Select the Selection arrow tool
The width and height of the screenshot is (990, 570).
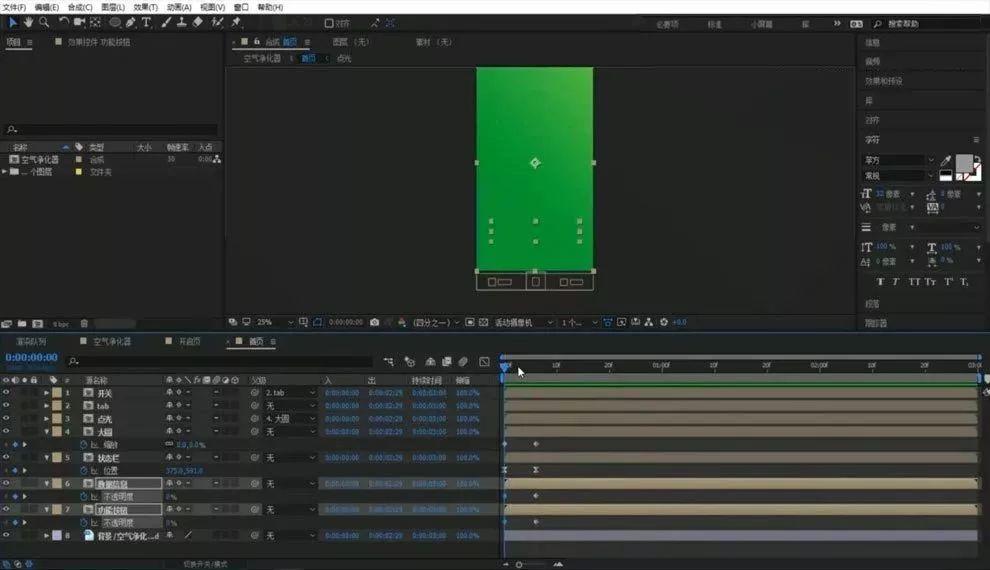13,23
